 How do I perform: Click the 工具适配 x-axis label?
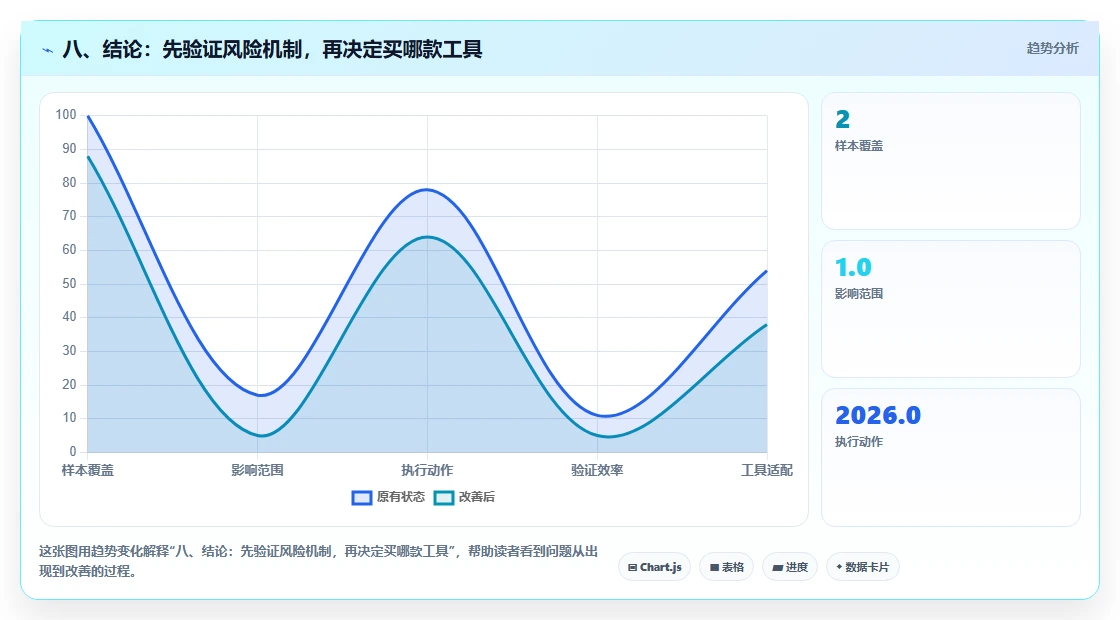point(766,470)
